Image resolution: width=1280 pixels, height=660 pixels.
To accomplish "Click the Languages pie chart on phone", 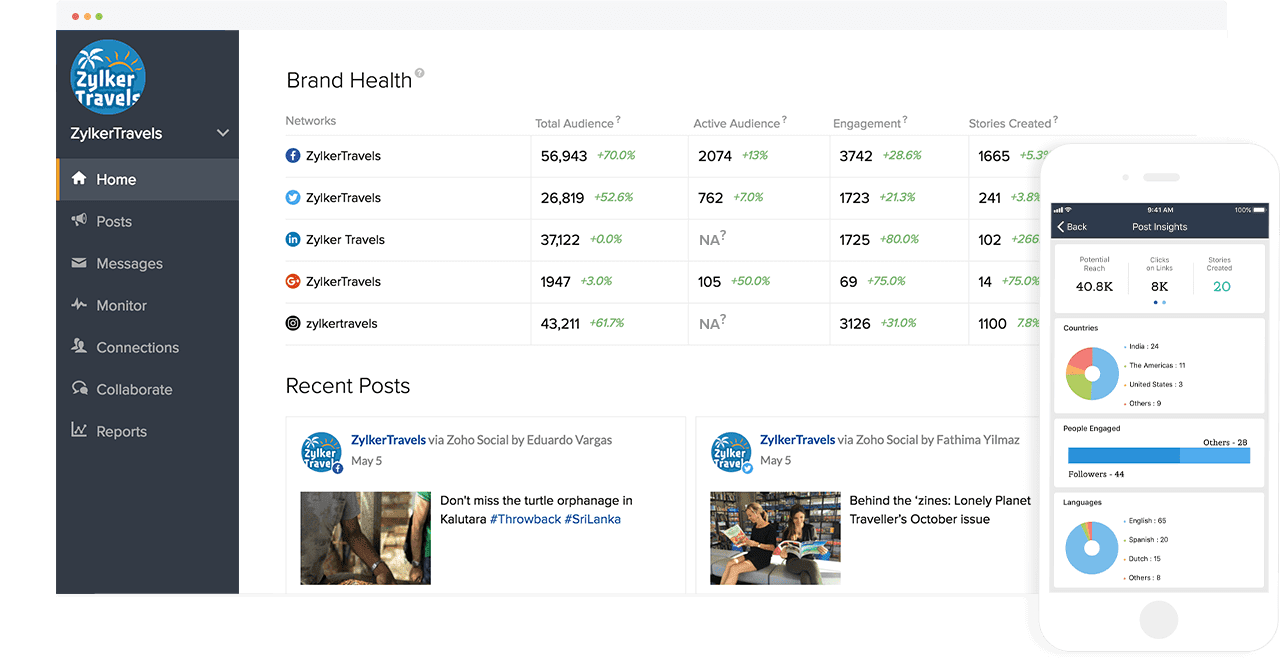I will pos(1092,548).
